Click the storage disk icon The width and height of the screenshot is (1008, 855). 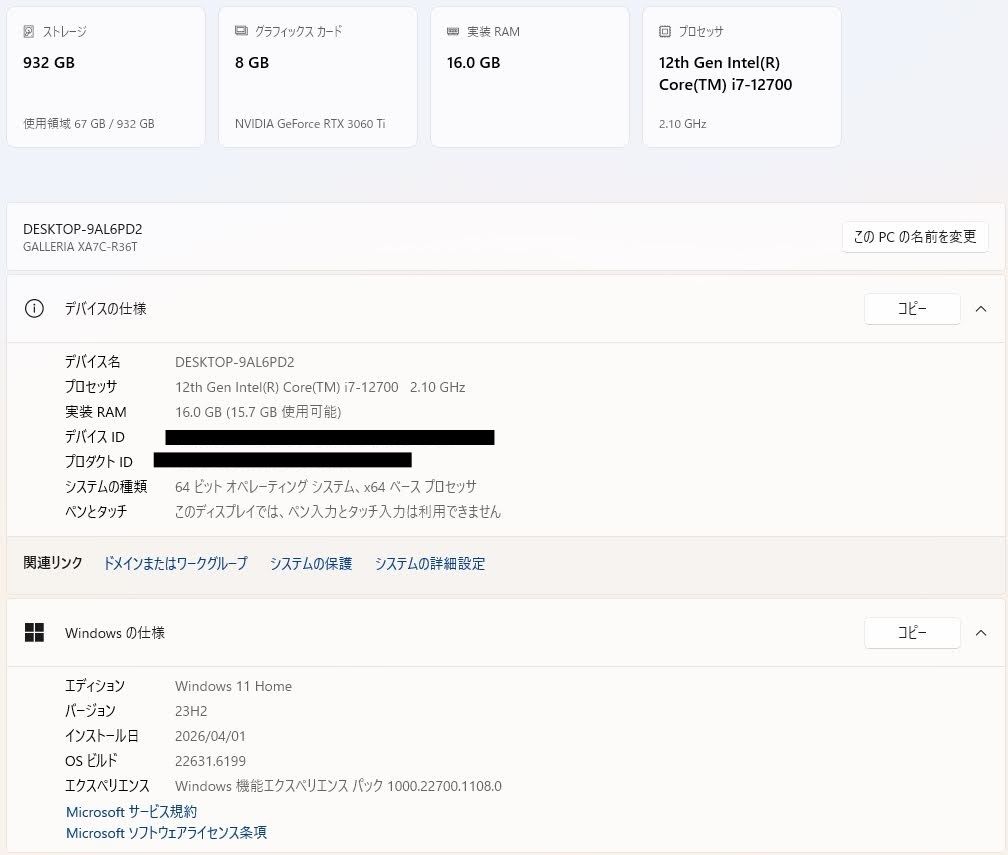click(28, 32)
